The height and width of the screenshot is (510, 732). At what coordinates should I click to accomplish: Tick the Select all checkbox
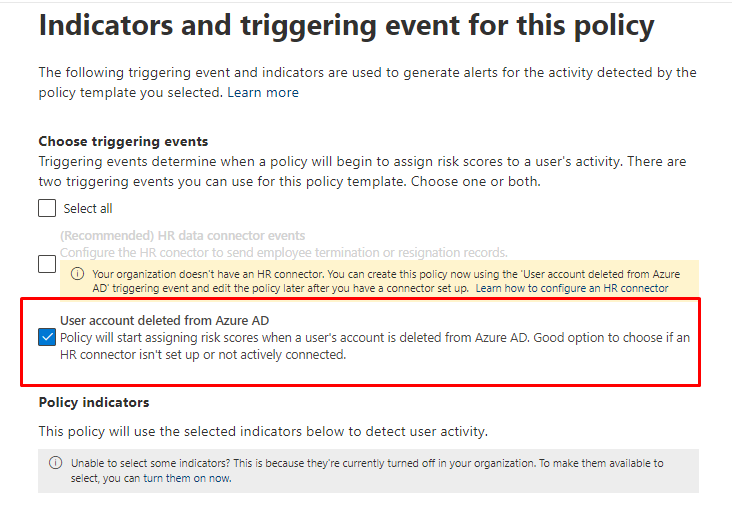47,208
